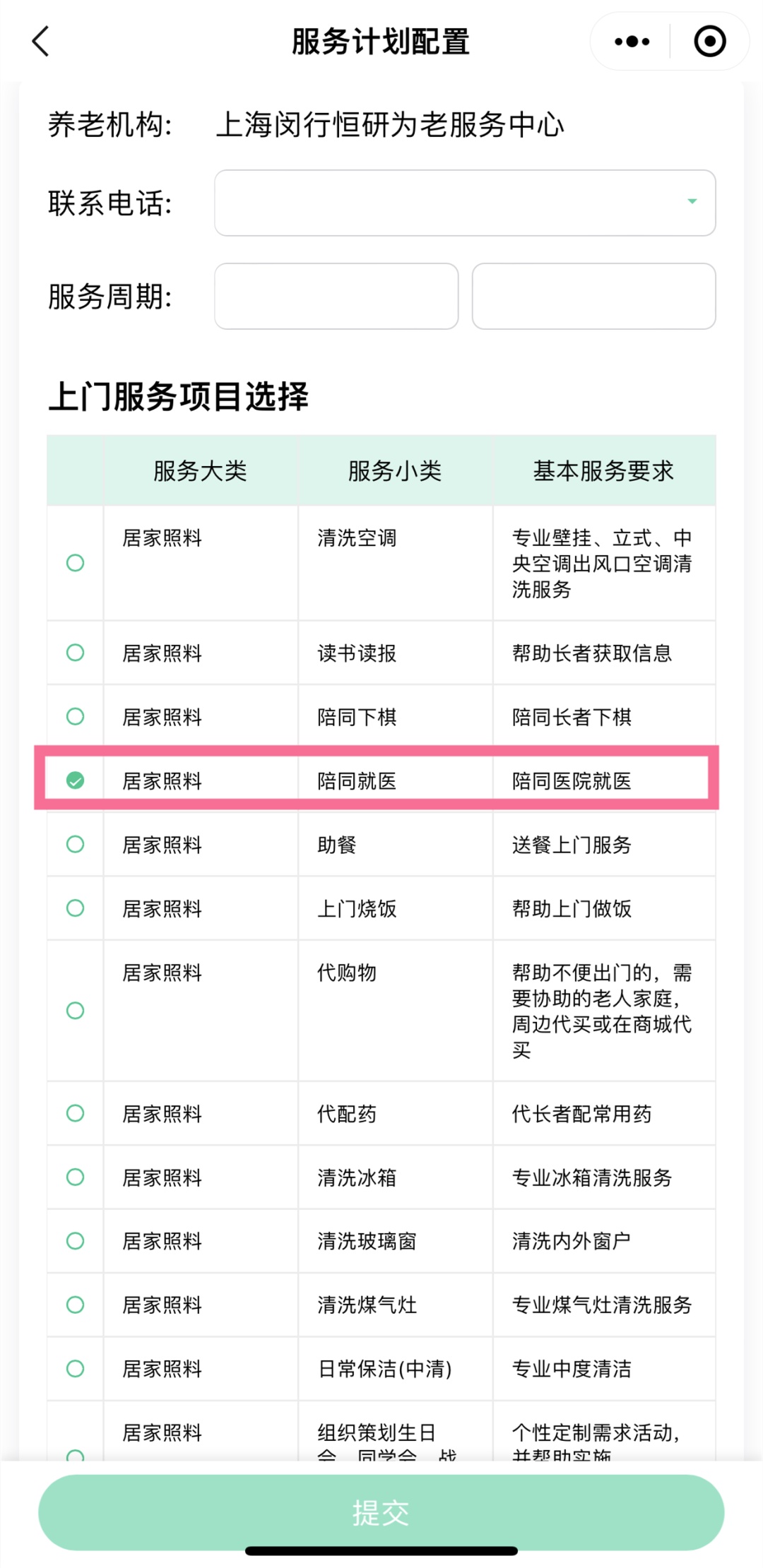Open the 联系电话 dropdown

465,203
